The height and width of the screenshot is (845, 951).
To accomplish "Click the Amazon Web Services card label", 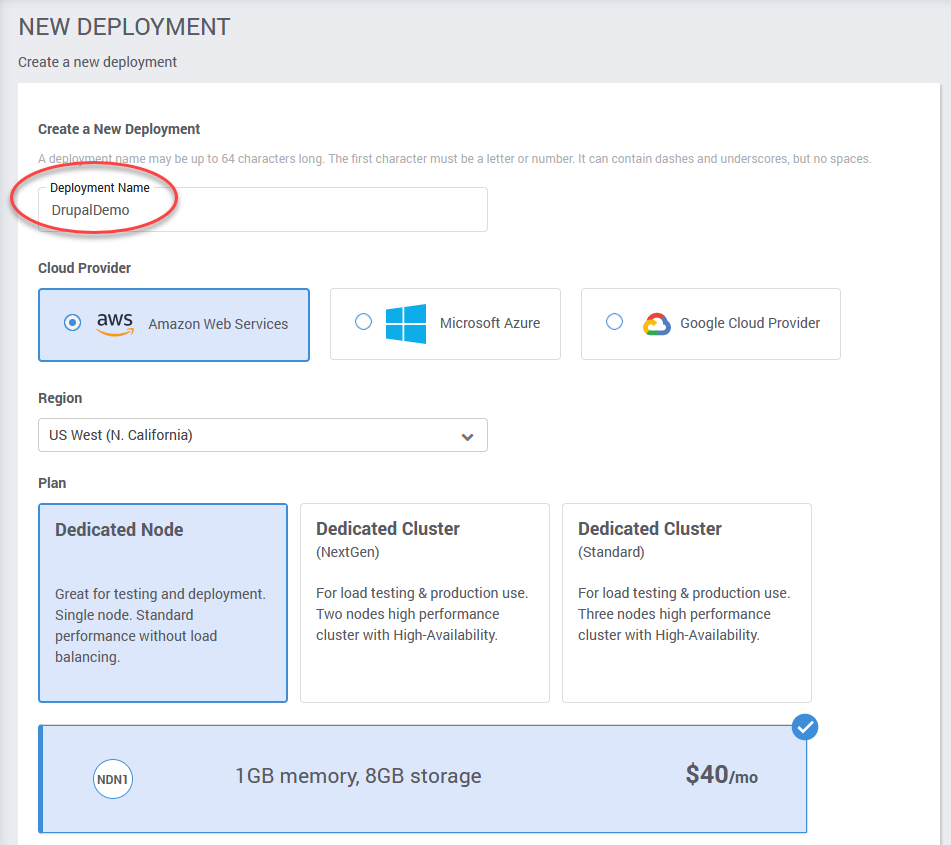I will [x=218, y=325].
